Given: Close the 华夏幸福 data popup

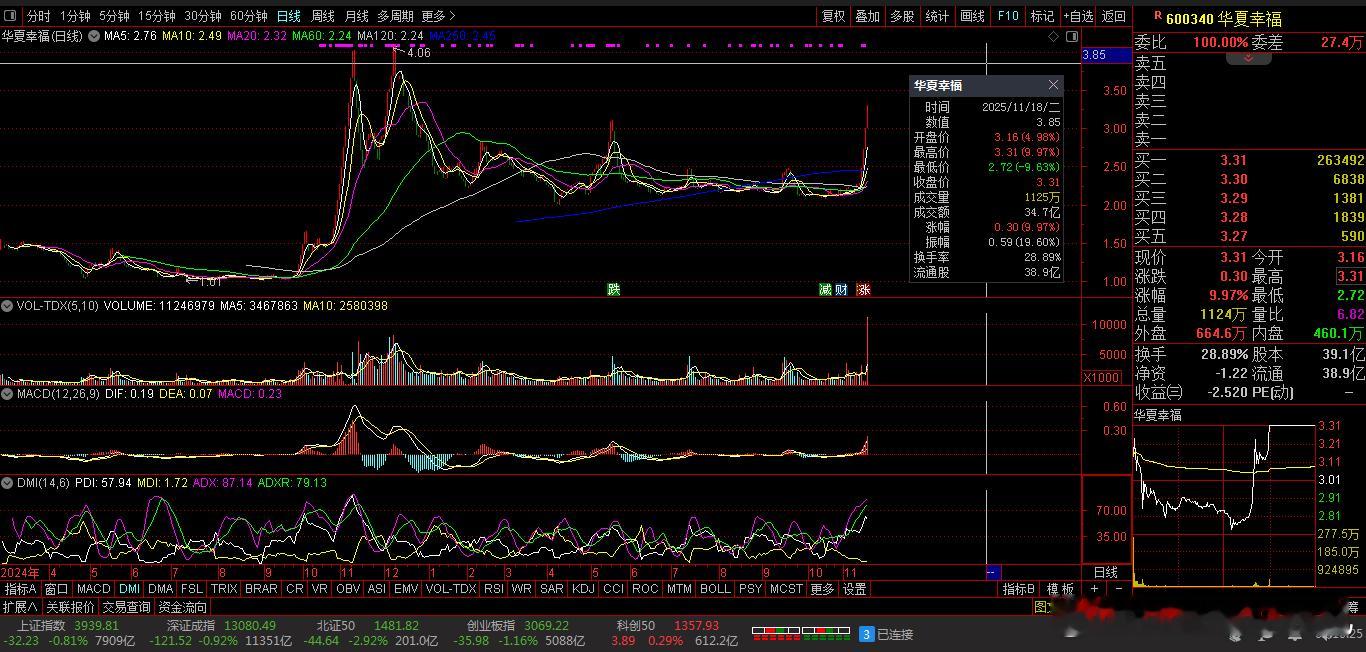Looking at the screenshot, I should tap(1053, 86).
